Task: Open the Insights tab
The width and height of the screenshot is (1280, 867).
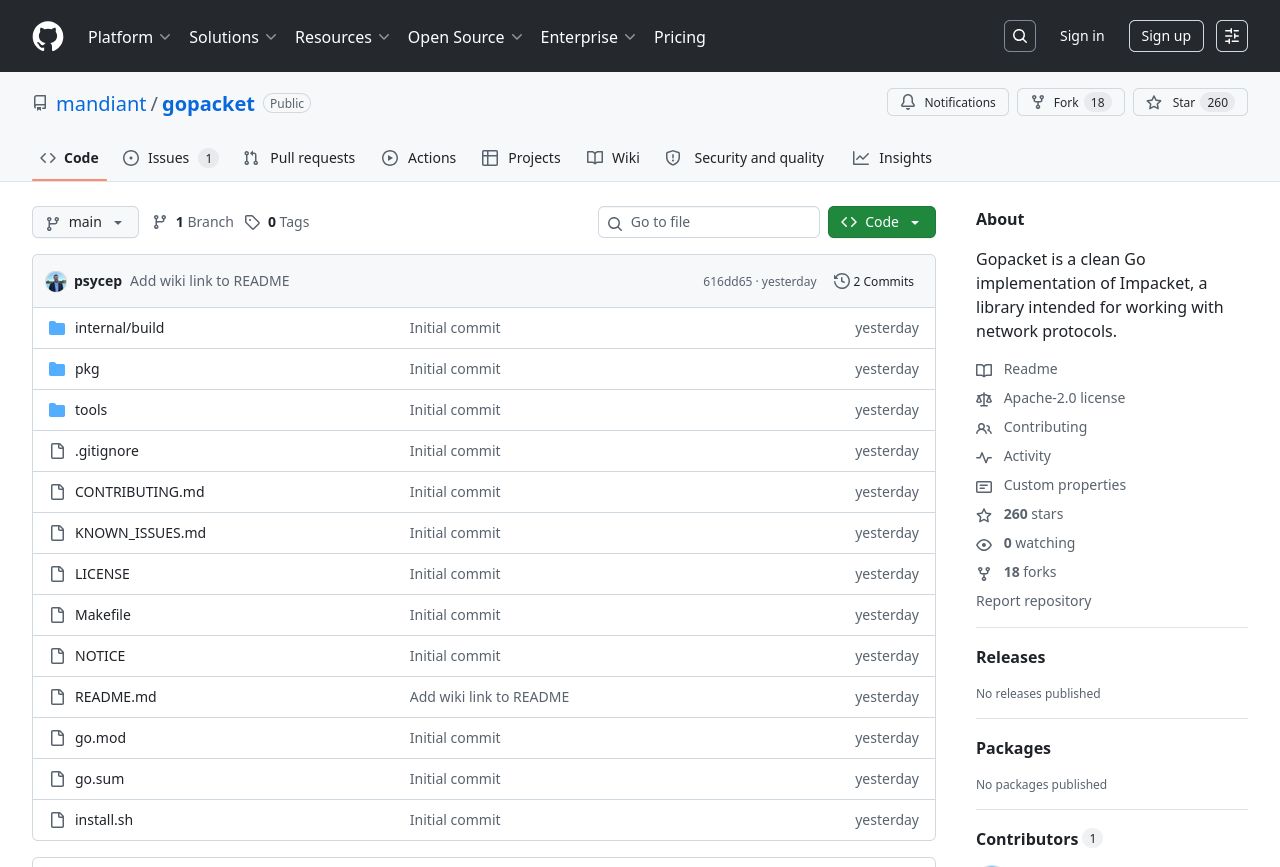Action: coord(892,158)
